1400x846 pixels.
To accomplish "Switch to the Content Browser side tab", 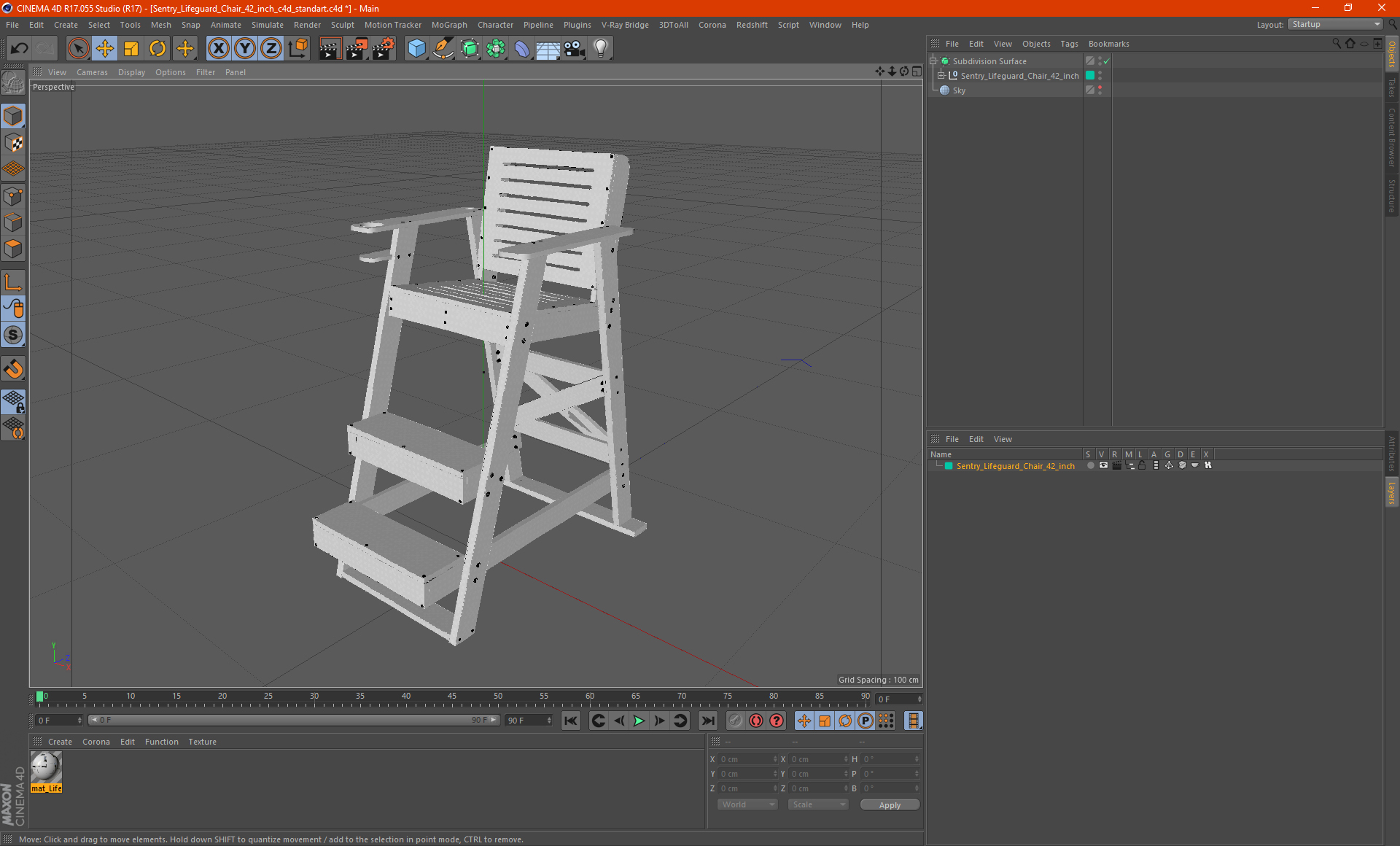I will [x=1391, y=137].
